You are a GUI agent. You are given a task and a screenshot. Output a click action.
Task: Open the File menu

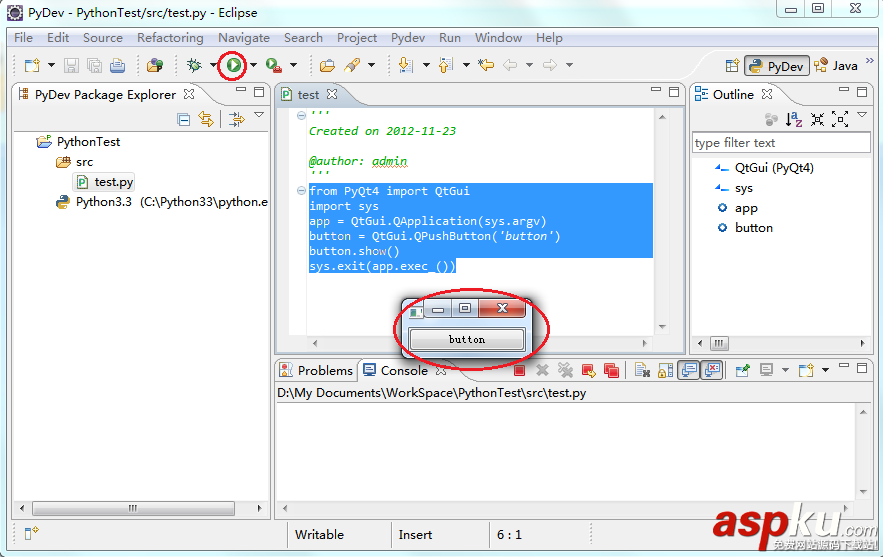(x=23, y=38)
